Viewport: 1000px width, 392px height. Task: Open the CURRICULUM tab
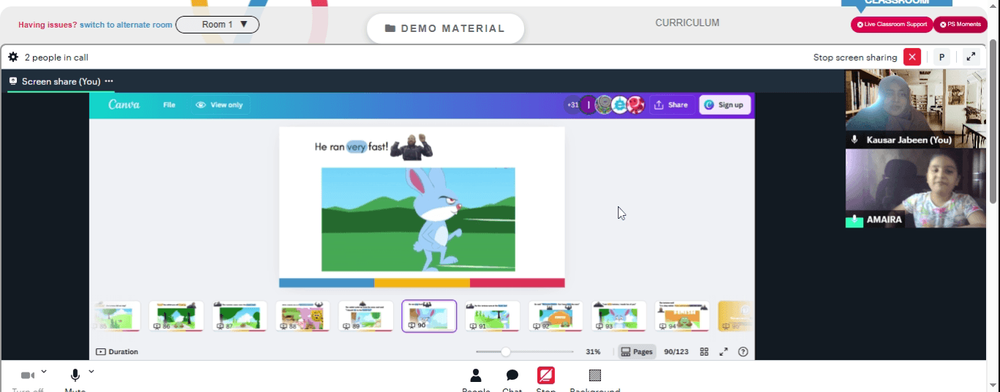tap(687, 23)
